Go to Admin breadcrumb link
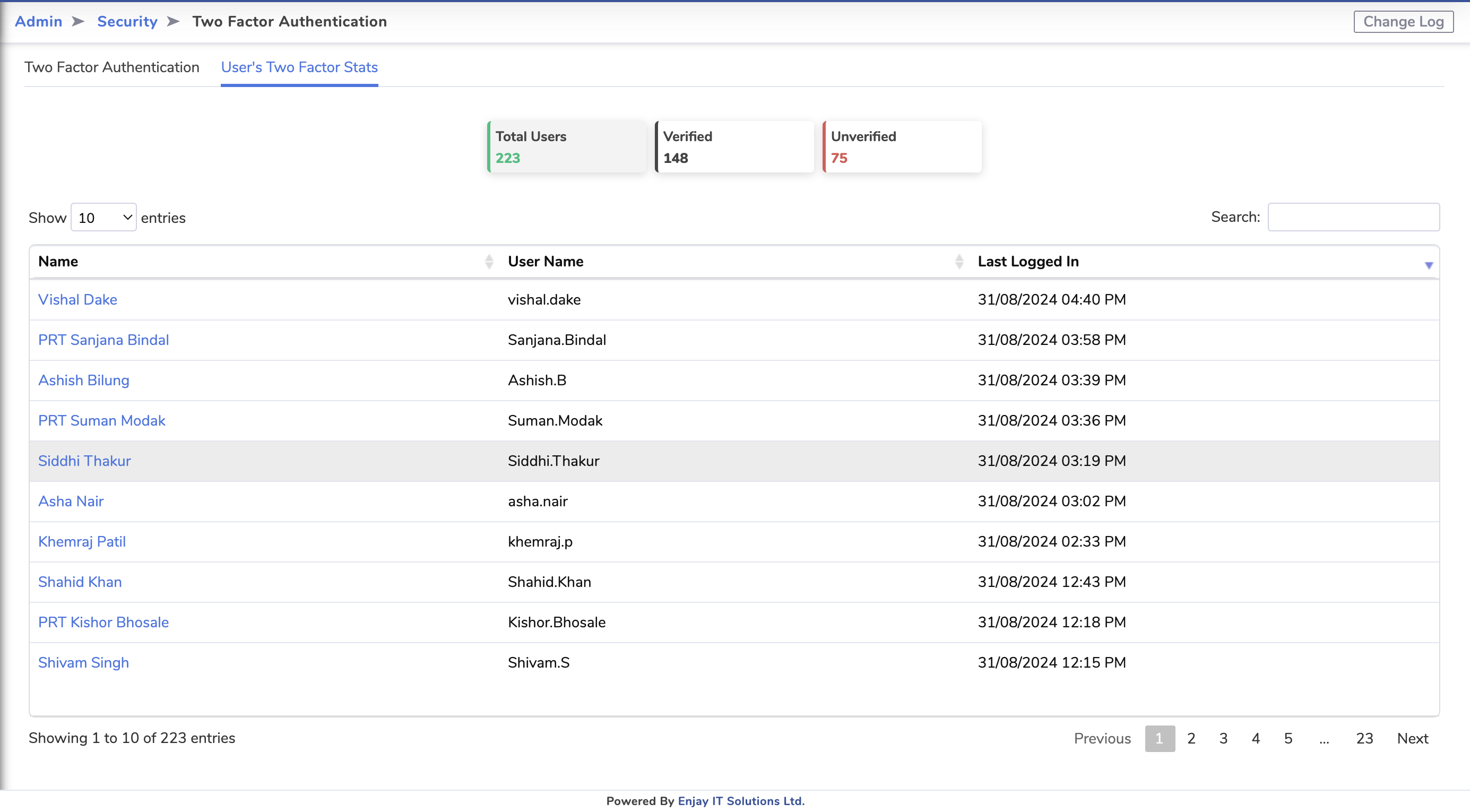 [x=38, y=22]
